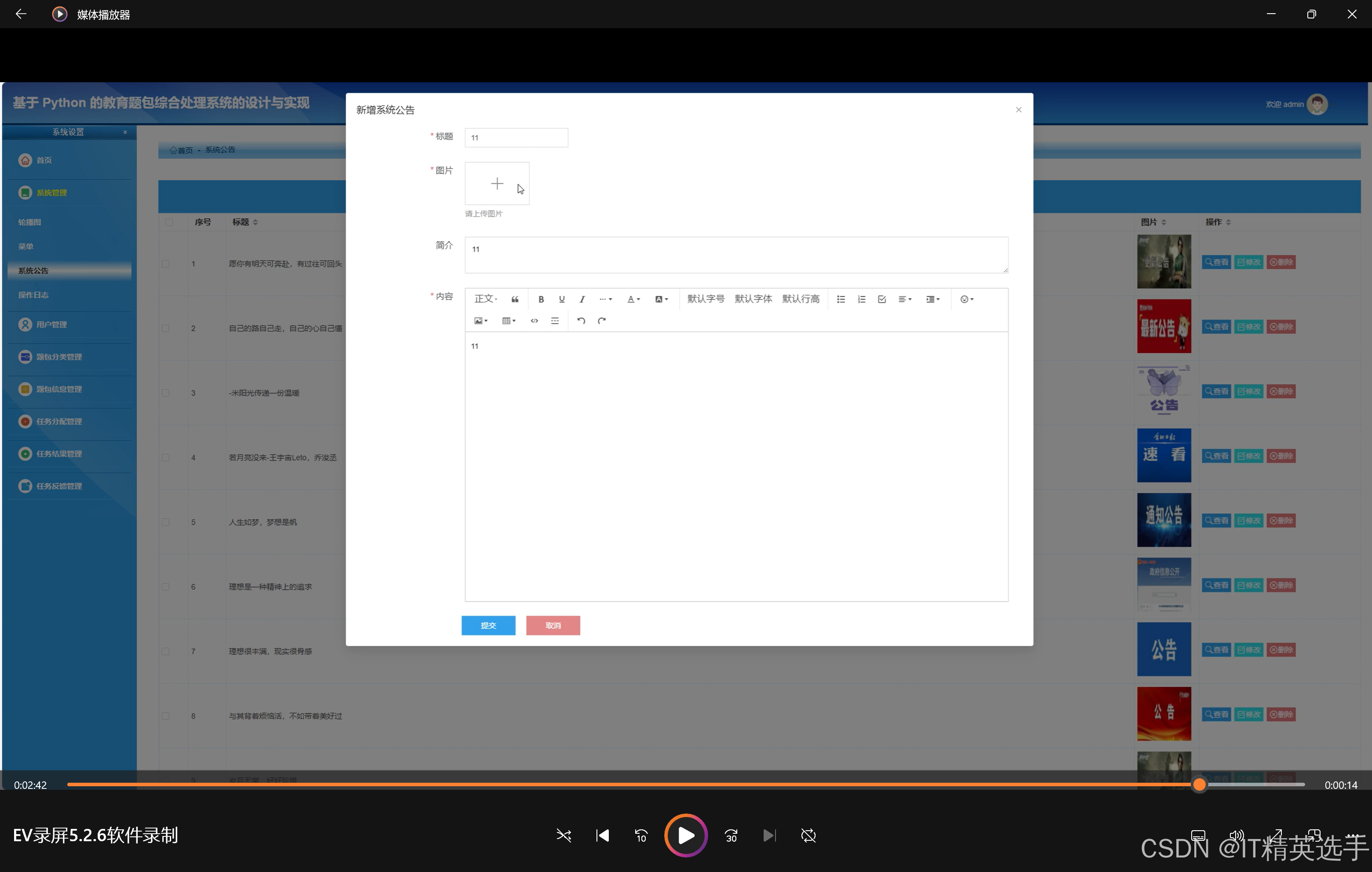Open the text alignment dropdown
This screenshot has width=1372, height=872.
pos(905,299)
